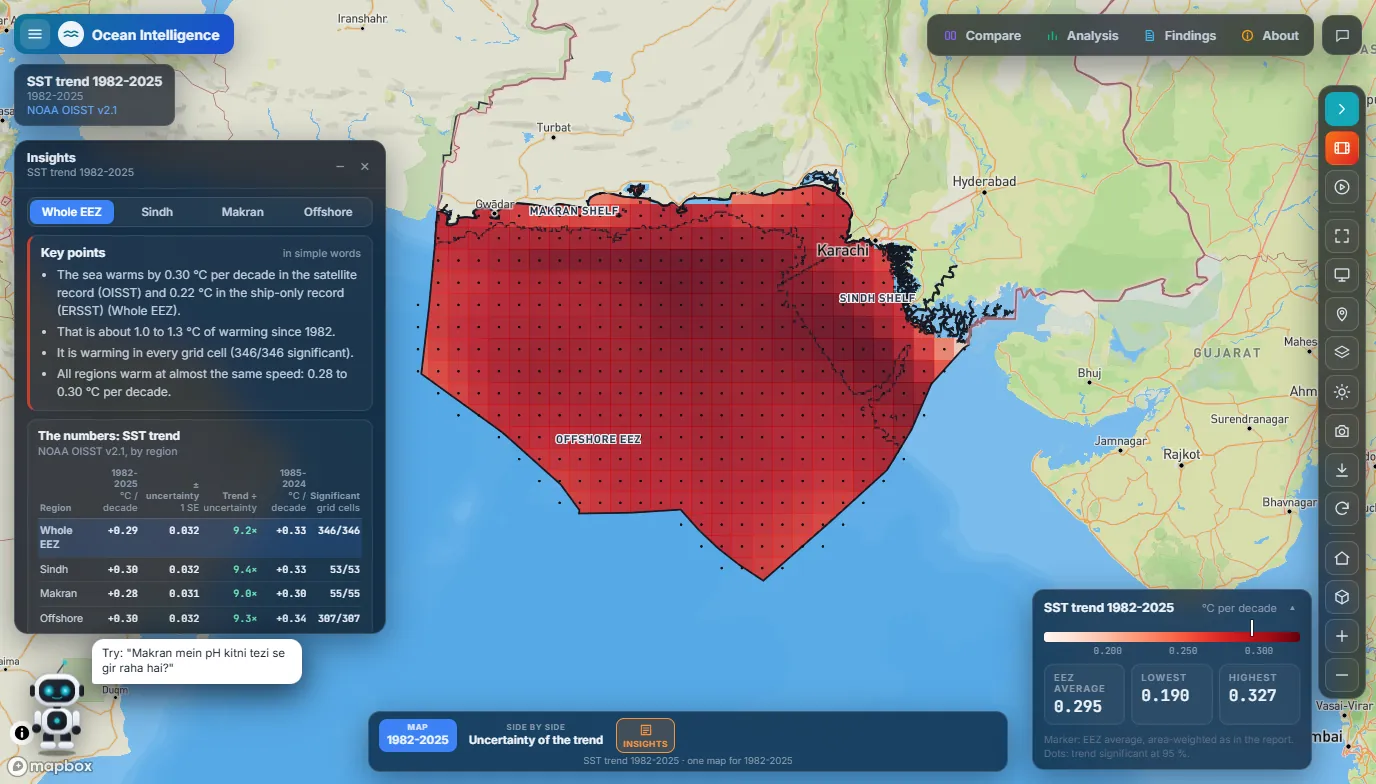
Task: Open the hamburger menu beside Ocean Intelligence
Action: [35, 35]
